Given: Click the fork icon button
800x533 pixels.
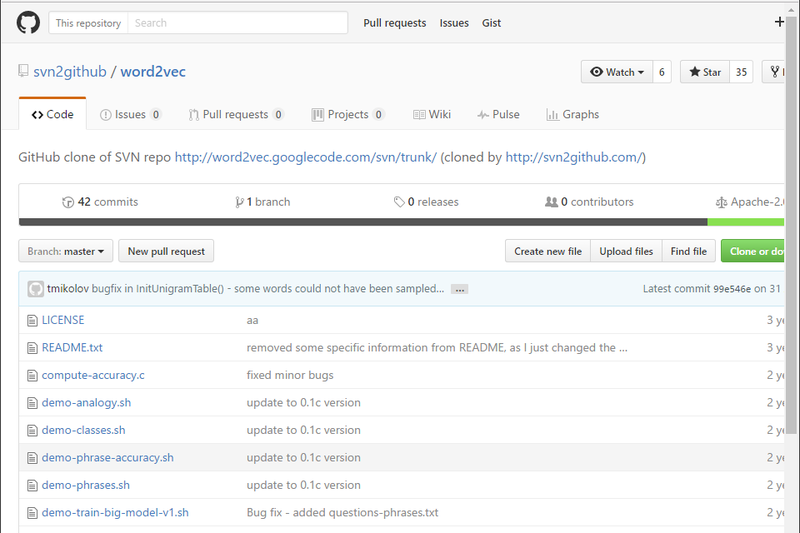Looking at the screenshot, I should (x=773, y=72).
